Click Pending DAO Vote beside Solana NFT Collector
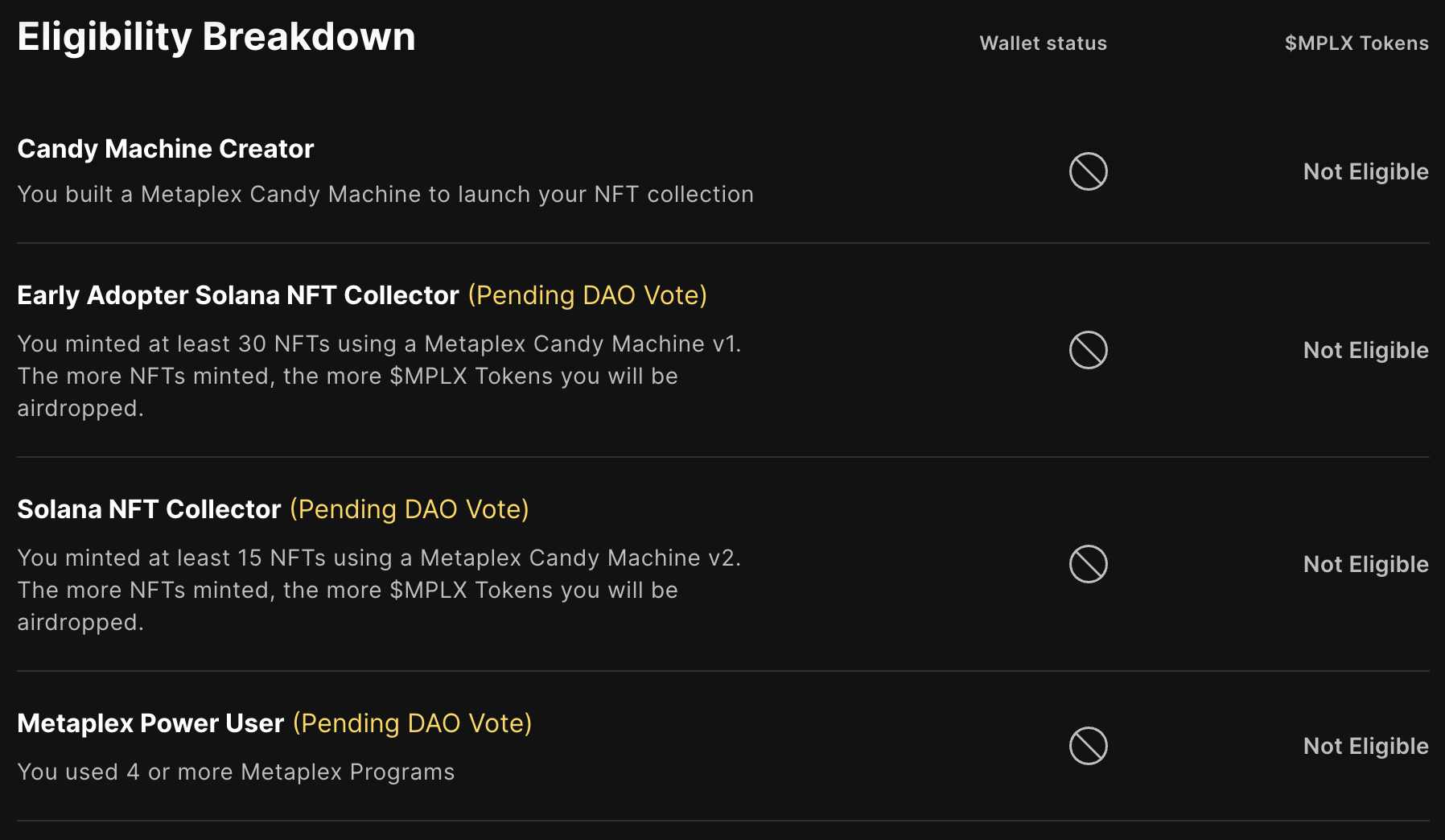 410,509
